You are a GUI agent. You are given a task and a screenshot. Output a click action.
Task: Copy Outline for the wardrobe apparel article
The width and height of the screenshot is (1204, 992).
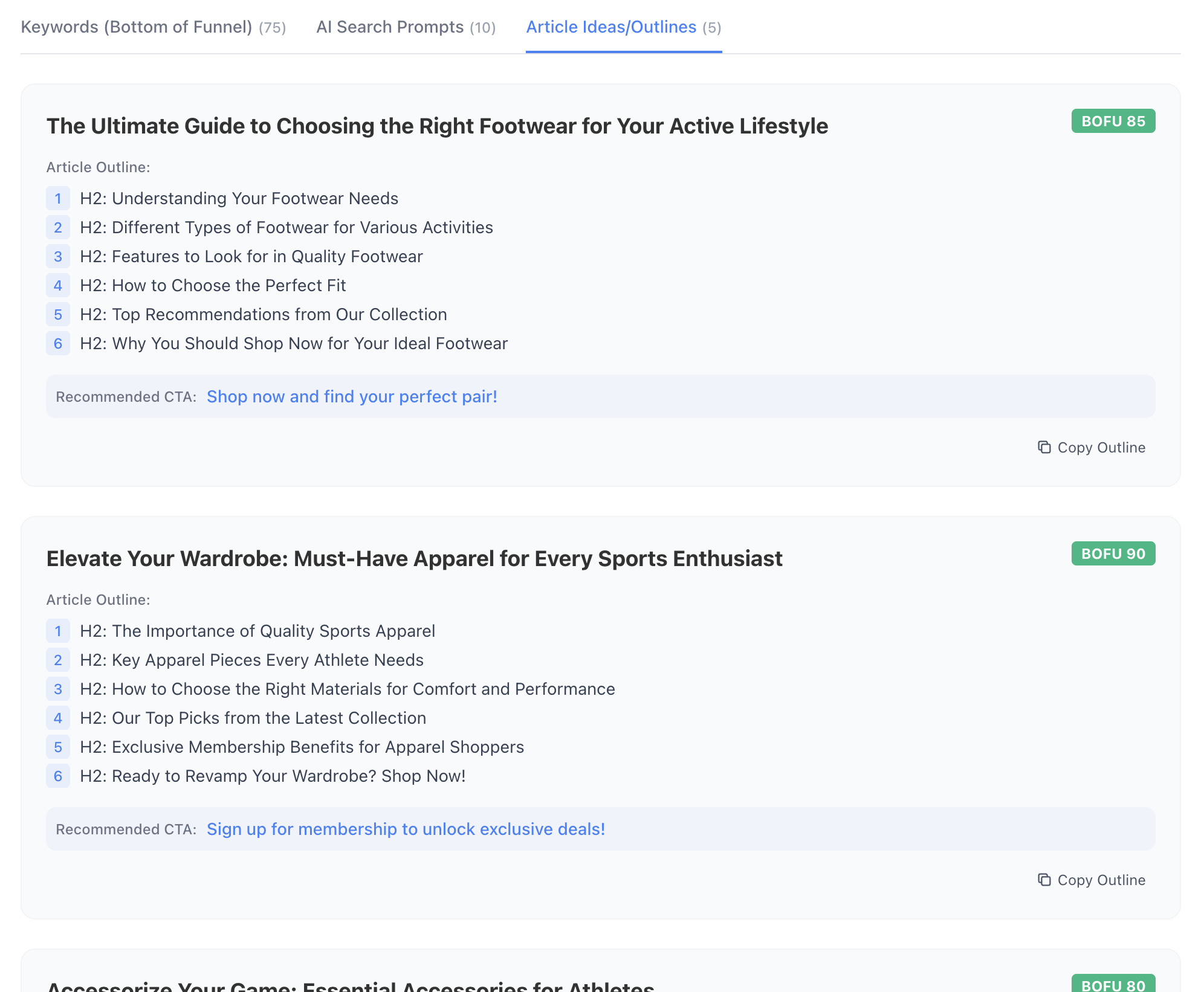(1090, 880)
